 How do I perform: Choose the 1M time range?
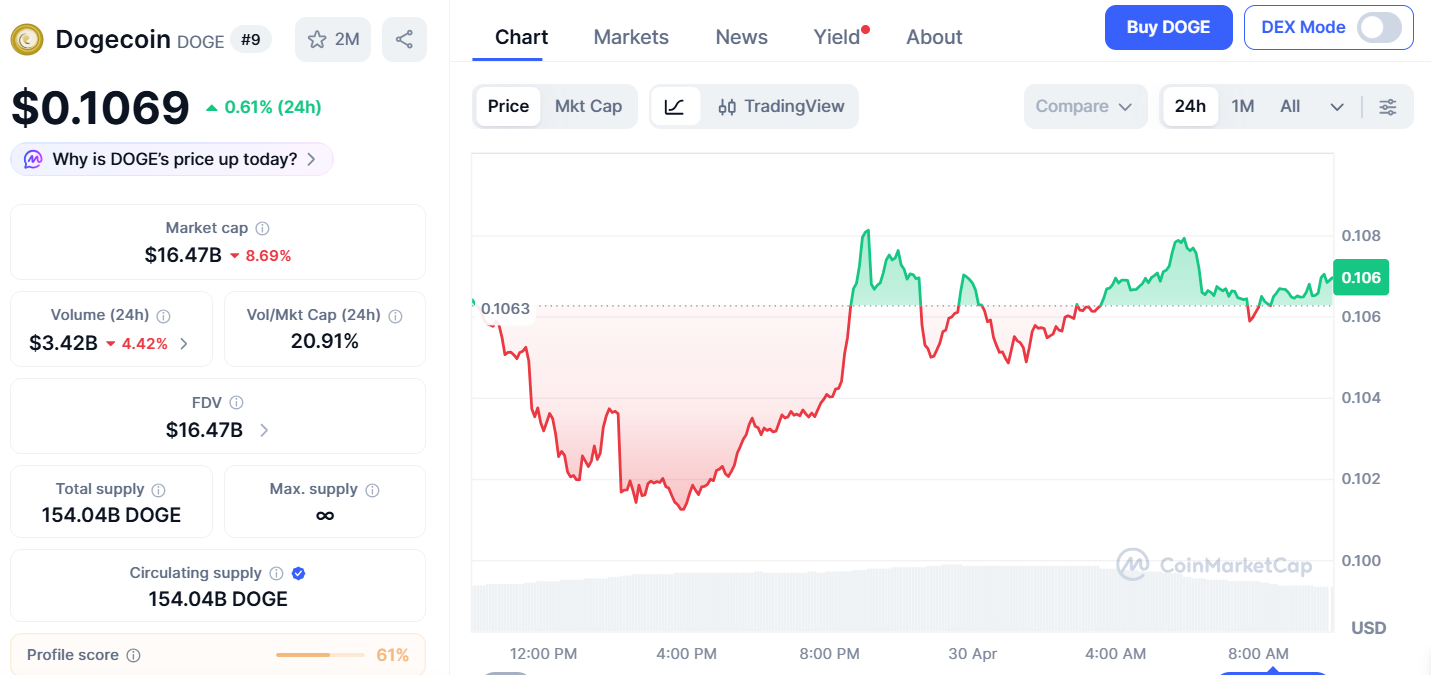pos(1243,106)
